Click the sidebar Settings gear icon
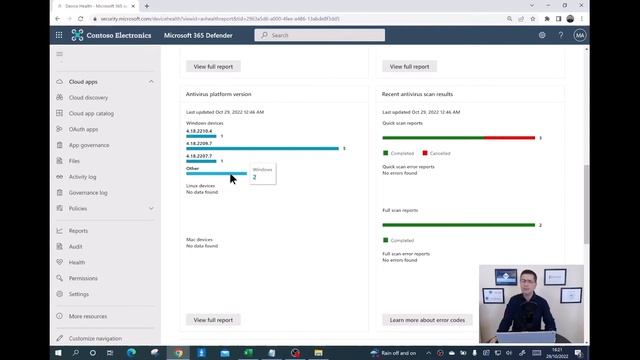 click(x=60, y=294)
